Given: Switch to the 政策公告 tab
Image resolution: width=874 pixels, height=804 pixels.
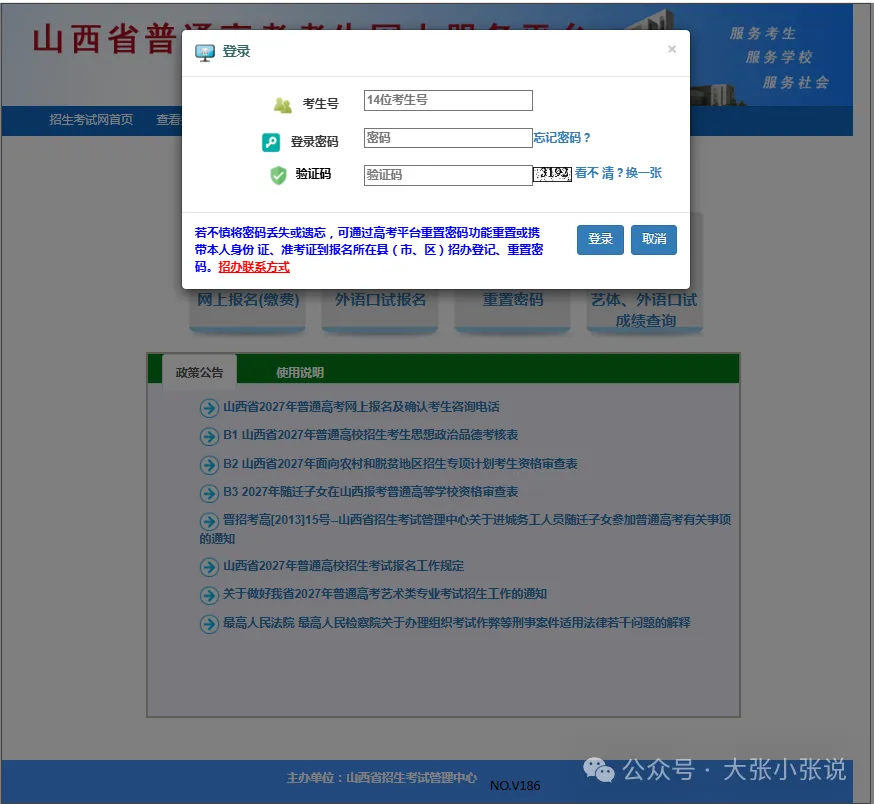Looking at the screenshot, I should (199, 372).
